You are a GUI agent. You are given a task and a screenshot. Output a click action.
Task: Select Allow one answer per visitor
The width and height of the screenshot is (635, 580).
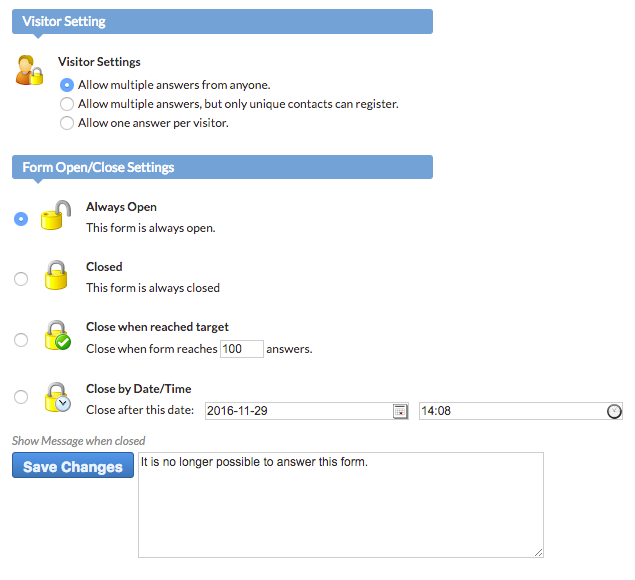tap(67, 123)
